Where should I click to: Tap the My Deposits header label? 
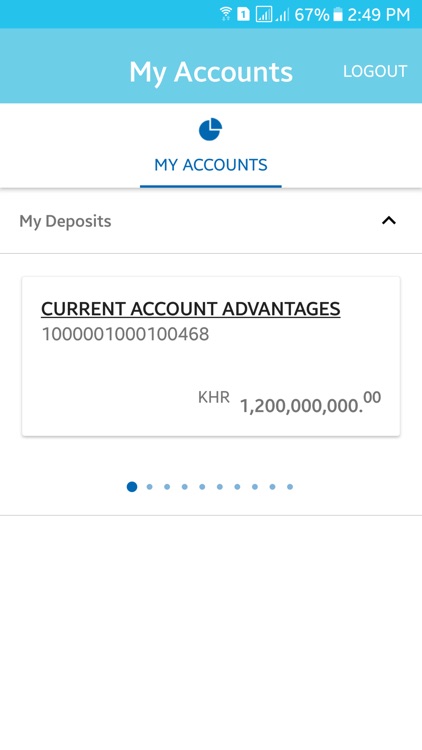[65, 221]
